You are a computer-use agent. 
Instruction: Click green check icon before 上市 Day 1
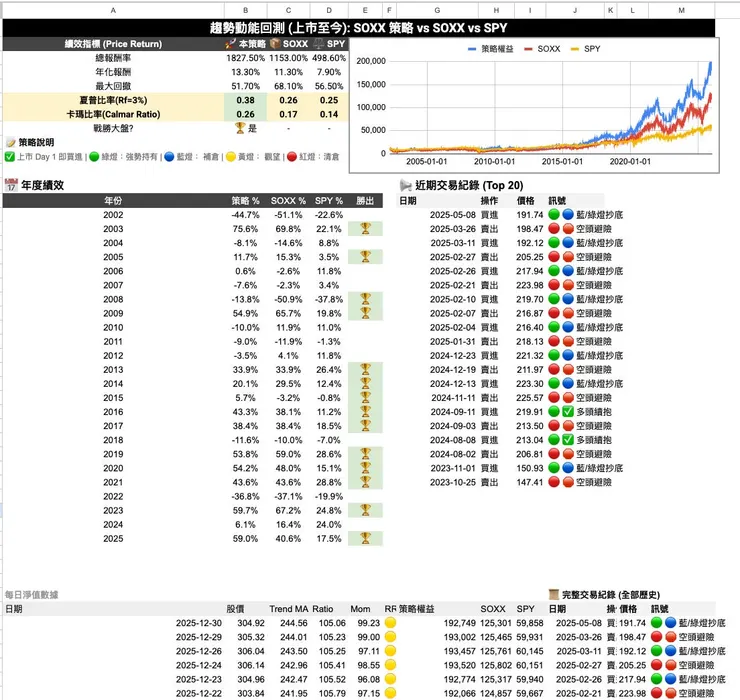point(9,157)
